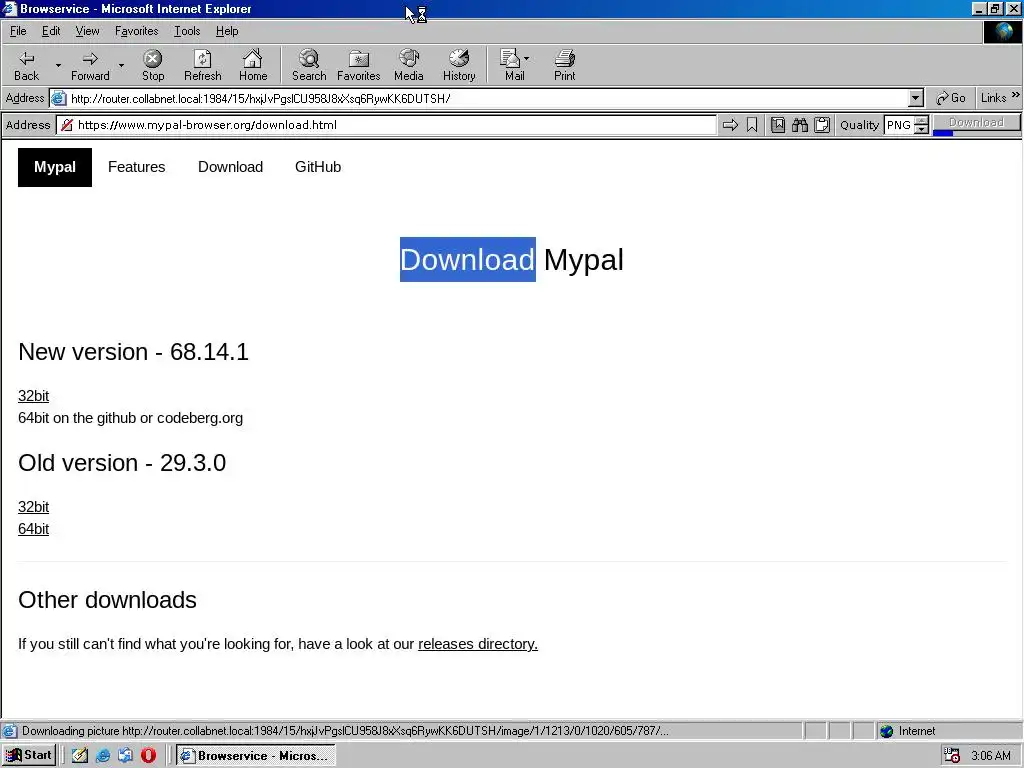Click the binoculars find icon
The image size is (1024, 768).
[x=800, y=125]
